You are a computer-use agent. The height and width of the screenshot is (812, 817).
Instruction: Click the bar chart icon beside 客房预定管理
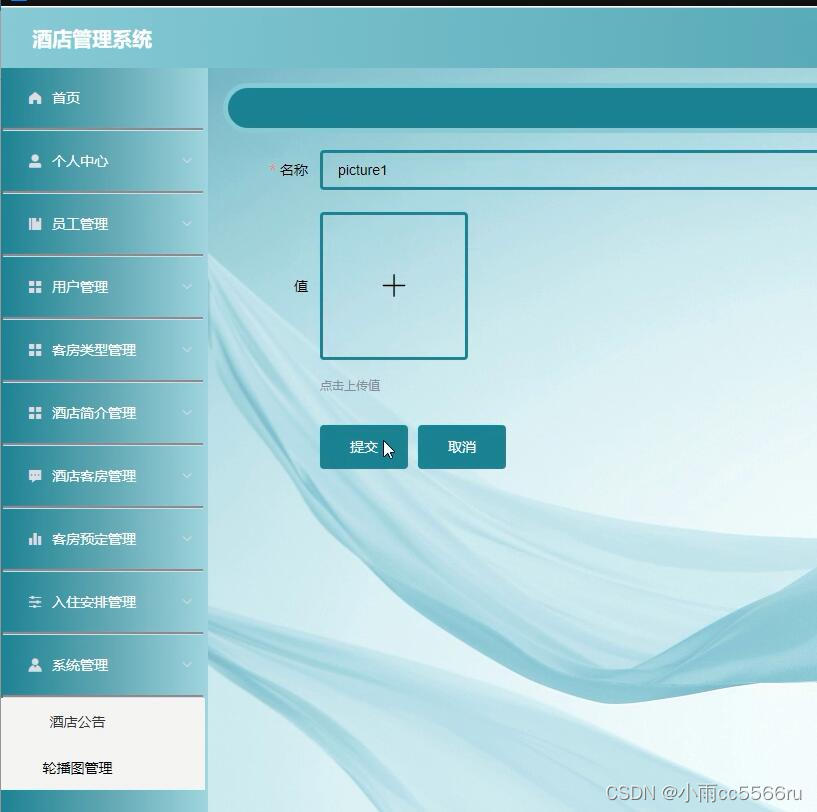(35, 539)
